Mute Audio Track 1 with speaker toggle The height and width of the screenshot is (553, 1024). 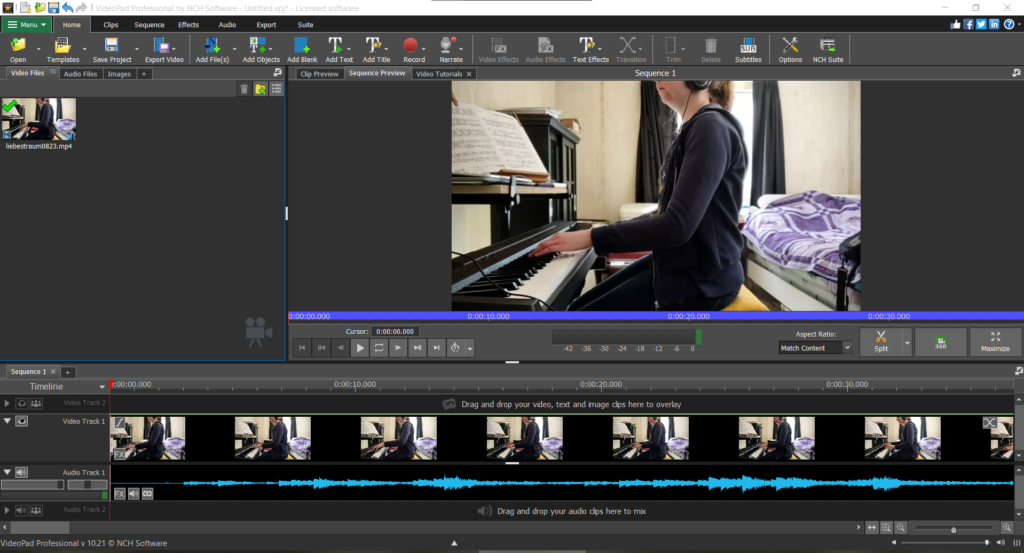(22, 472)
